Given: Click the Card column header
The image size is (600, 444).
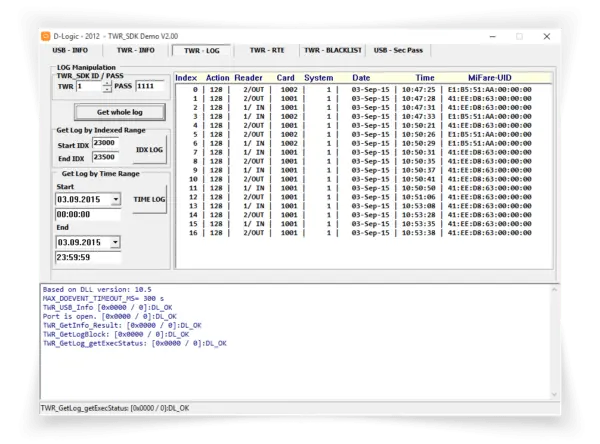Looking at the screenshot, I should click(285, 78).
